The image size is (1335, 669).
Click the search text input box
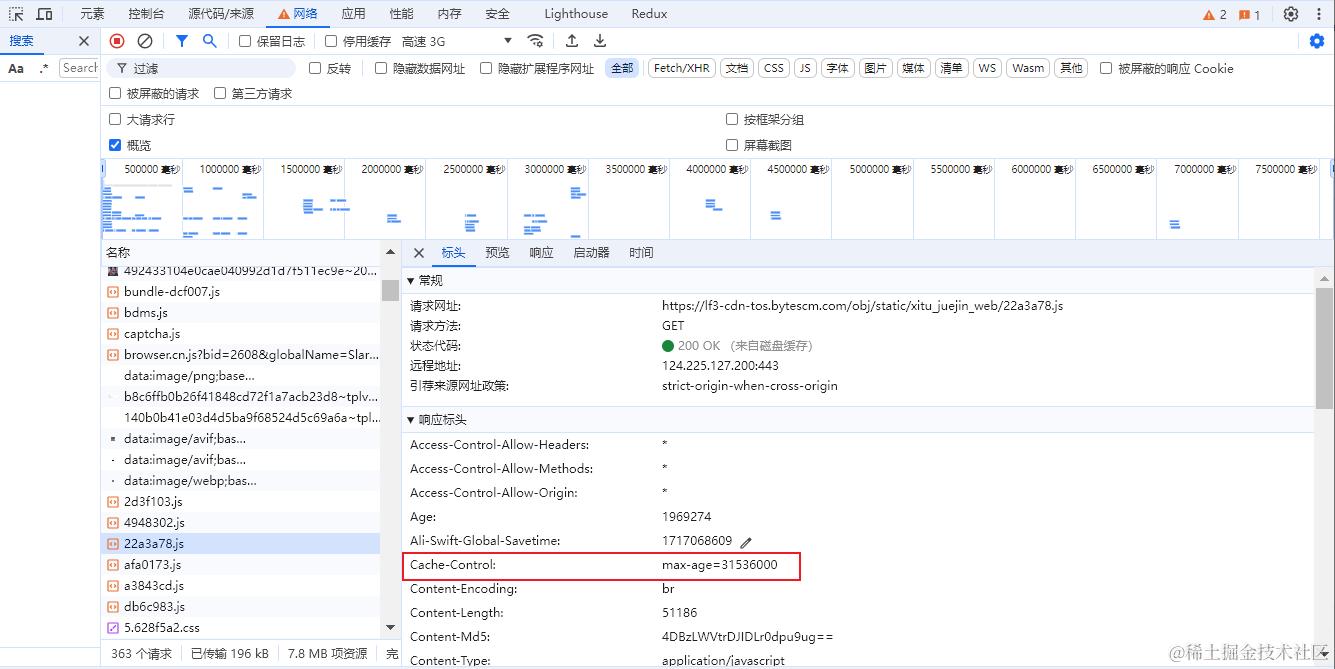coord(79,68)
